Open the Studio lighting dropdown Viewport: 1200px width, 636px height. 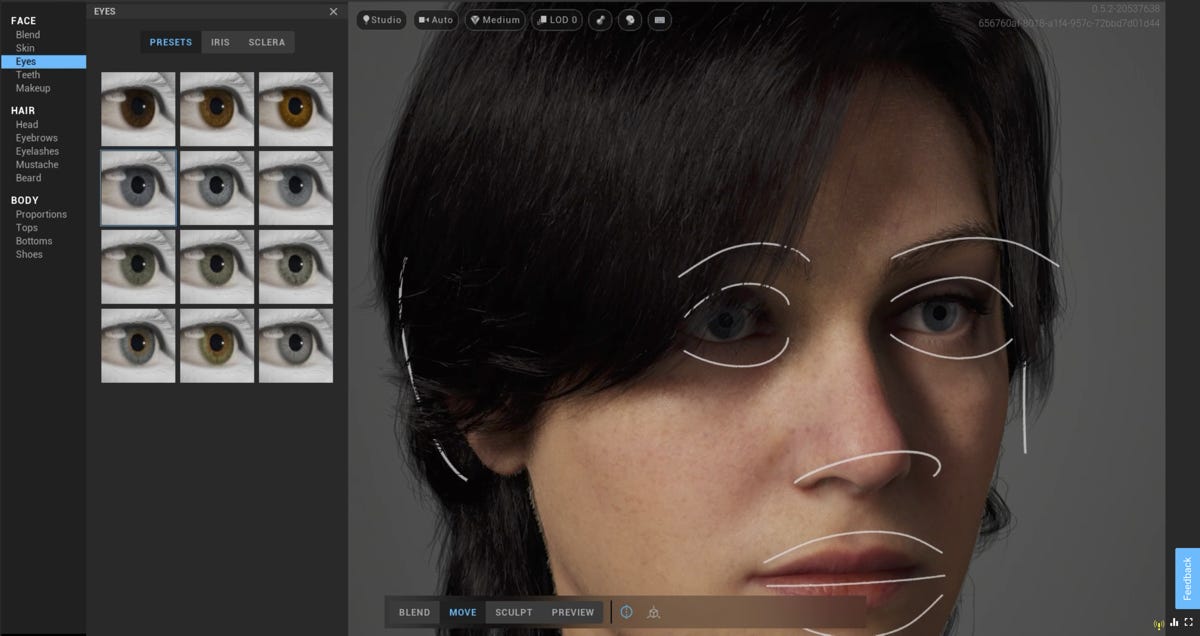tap(383, 20)
